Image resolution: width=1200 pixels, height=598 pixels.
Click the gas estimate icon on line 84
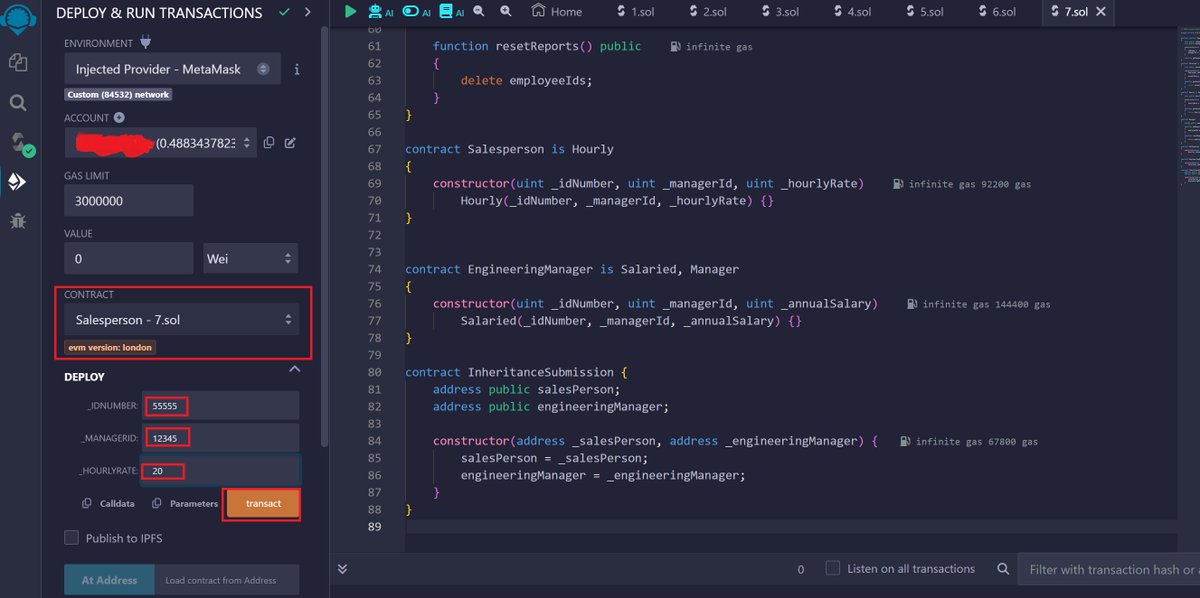click(906, 441)
